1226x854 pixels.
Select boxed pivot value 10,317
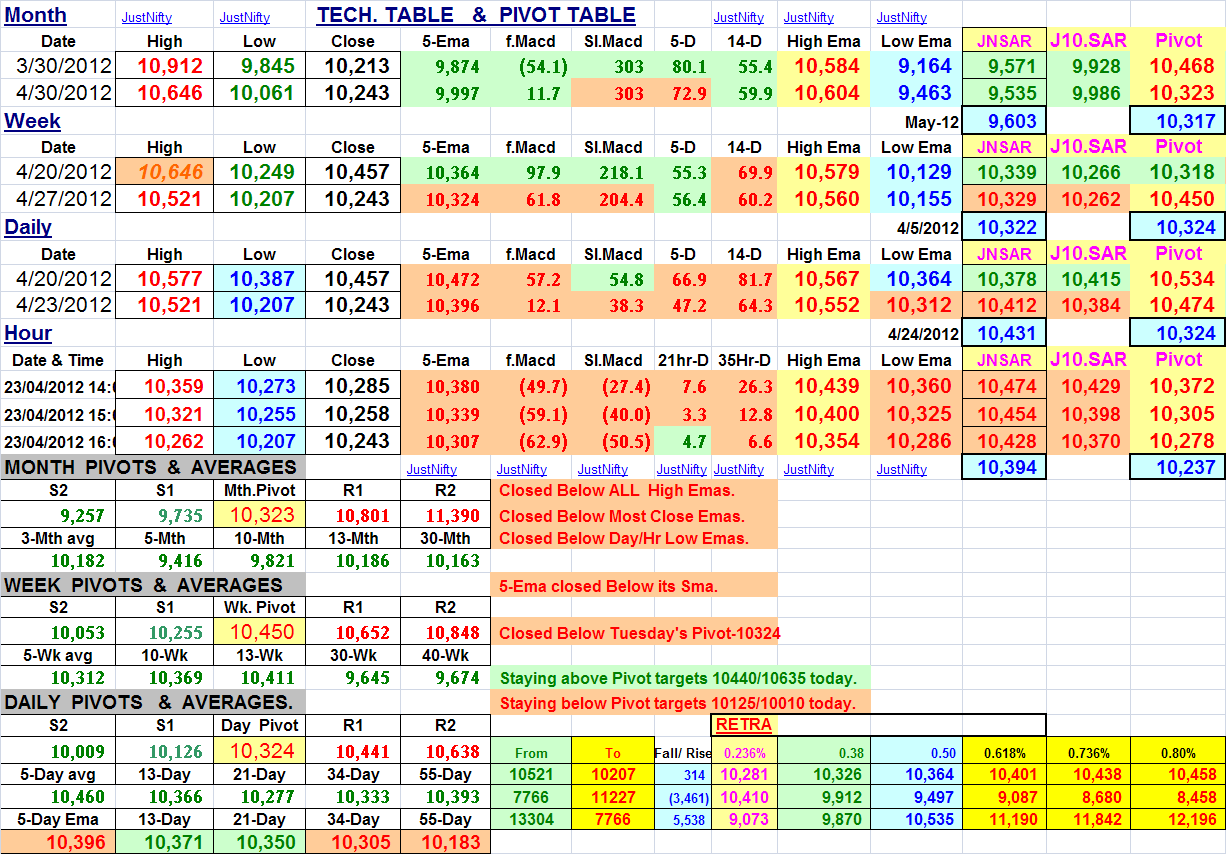1178,121
